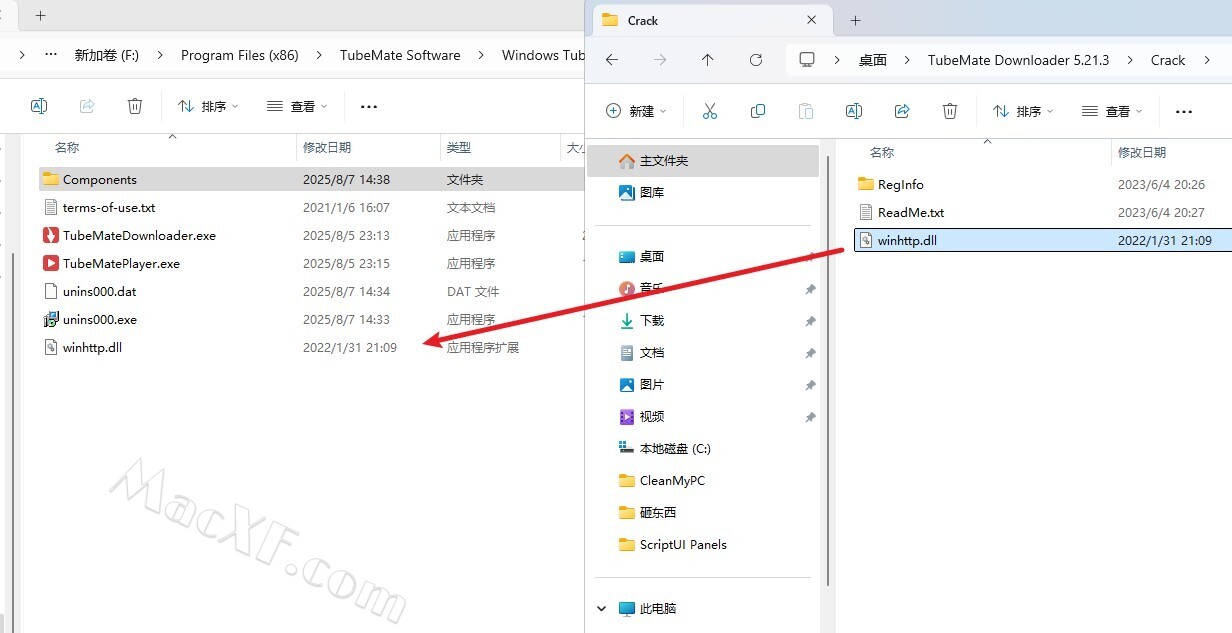Click the trash delete icon in the Crack toolbar

click(x=950, y=111)
